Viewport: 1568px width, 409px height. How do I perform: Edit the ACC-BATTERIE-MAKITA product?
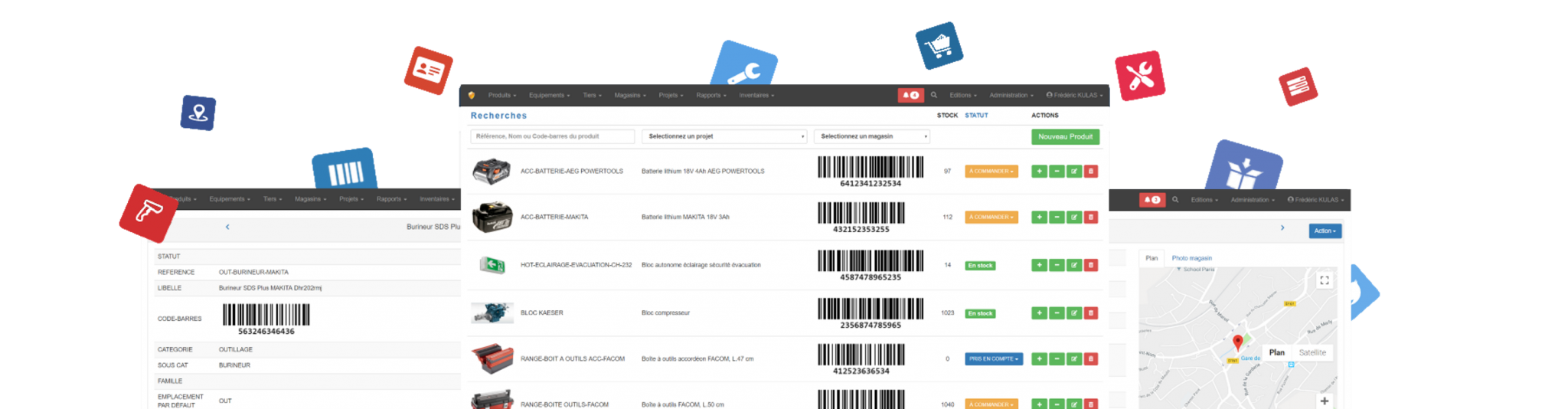point(1074,218)
